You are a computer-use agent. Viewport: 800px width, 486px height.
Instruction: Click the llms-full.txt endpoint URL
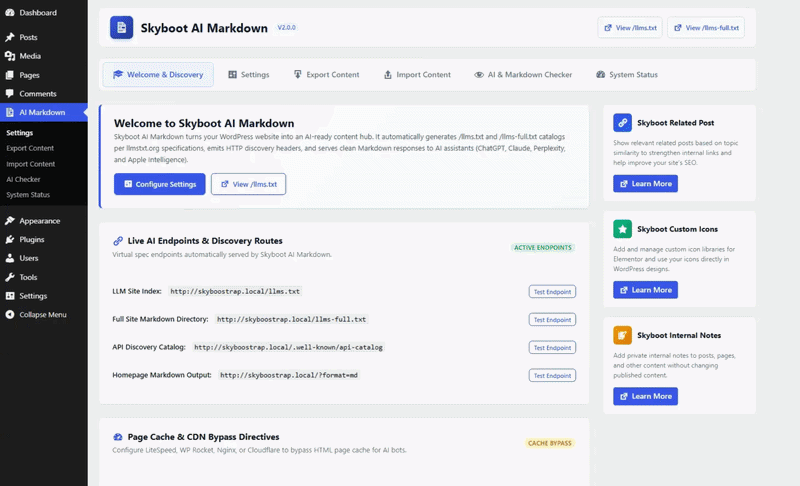click(x=291, y=319)
